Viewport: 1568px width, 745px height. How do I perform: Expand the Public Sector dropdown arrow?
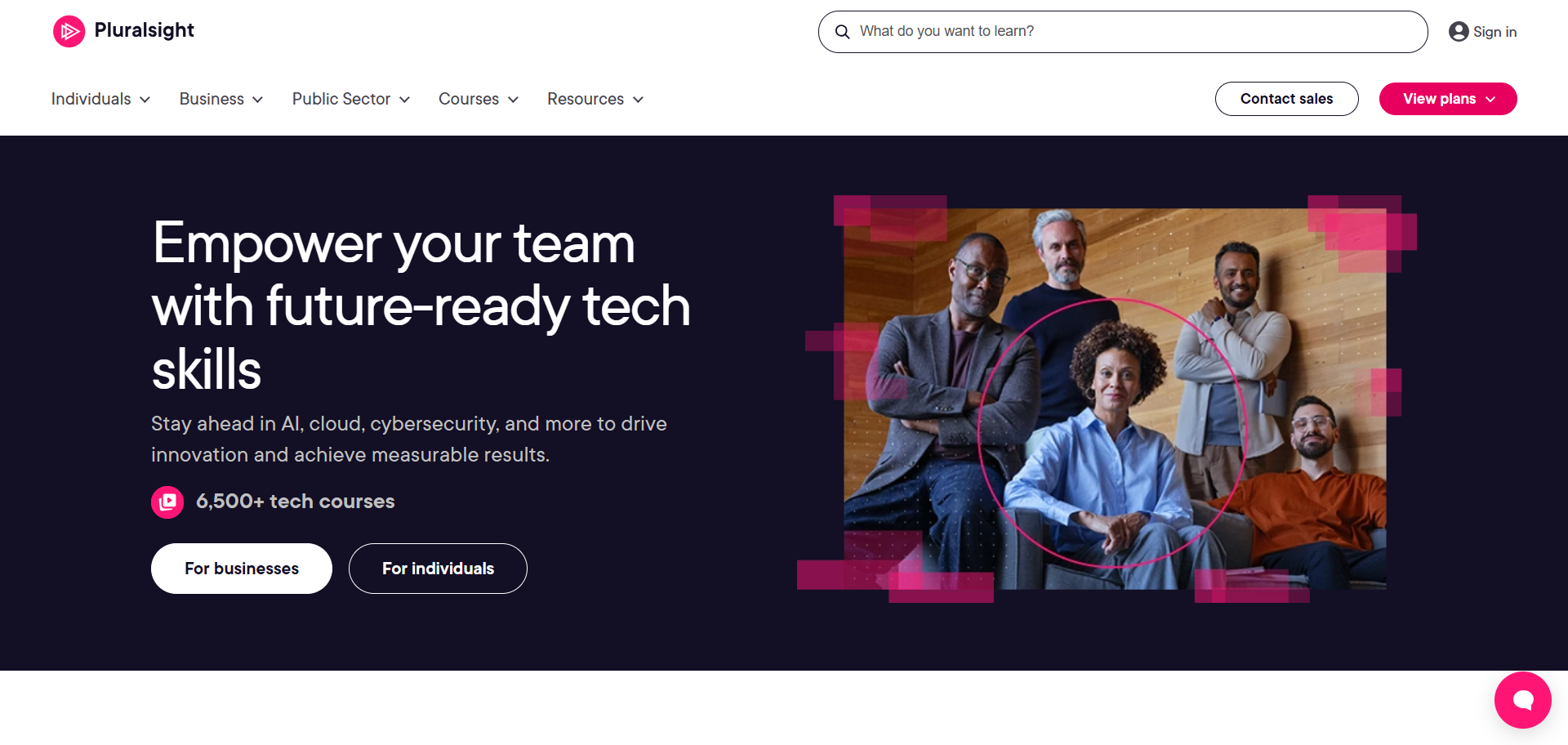coord(404,100)
